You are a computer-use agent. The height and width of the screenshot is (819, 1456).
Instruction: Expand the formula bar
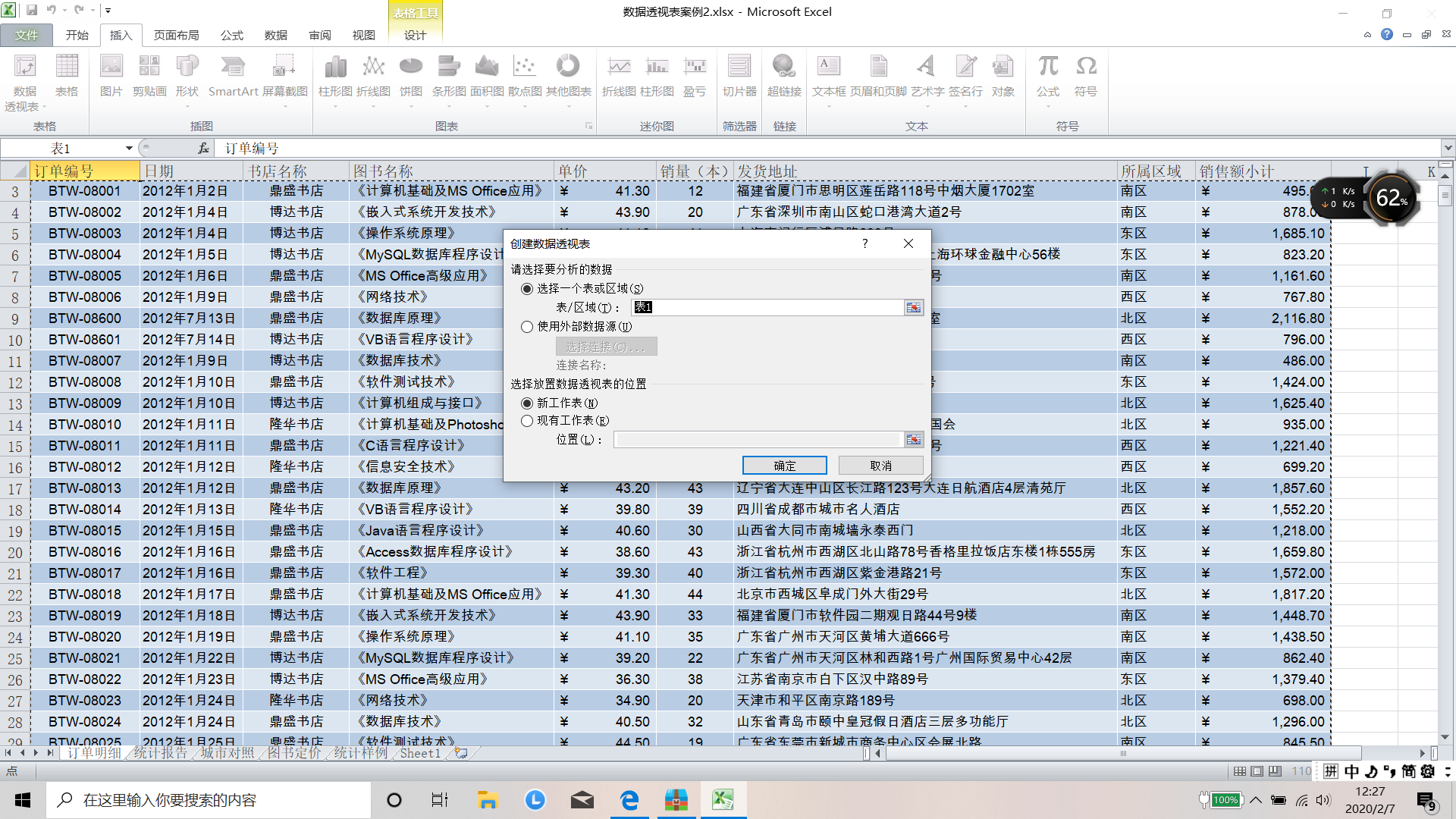tap(1448, 148)
